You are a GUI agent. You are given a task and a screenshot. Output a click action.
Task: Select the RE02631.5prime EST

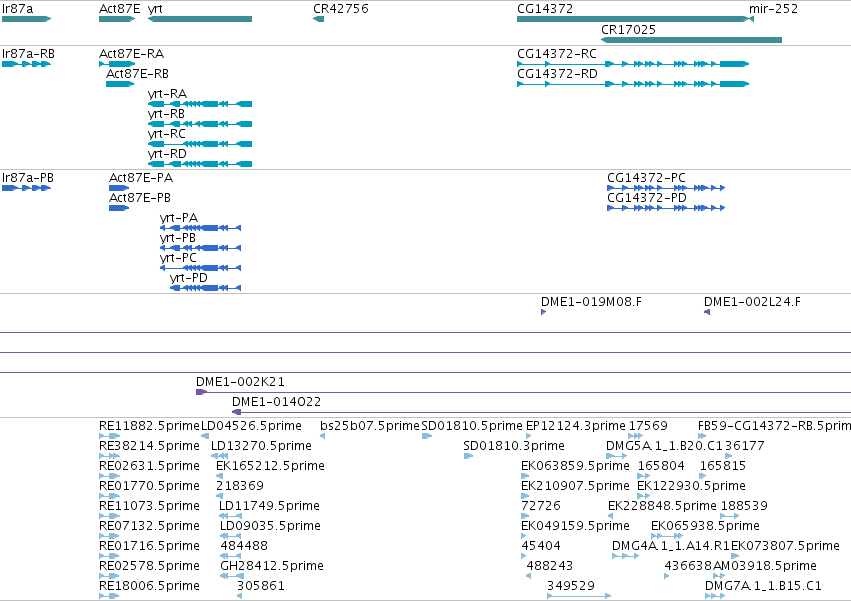pos(109,476)
